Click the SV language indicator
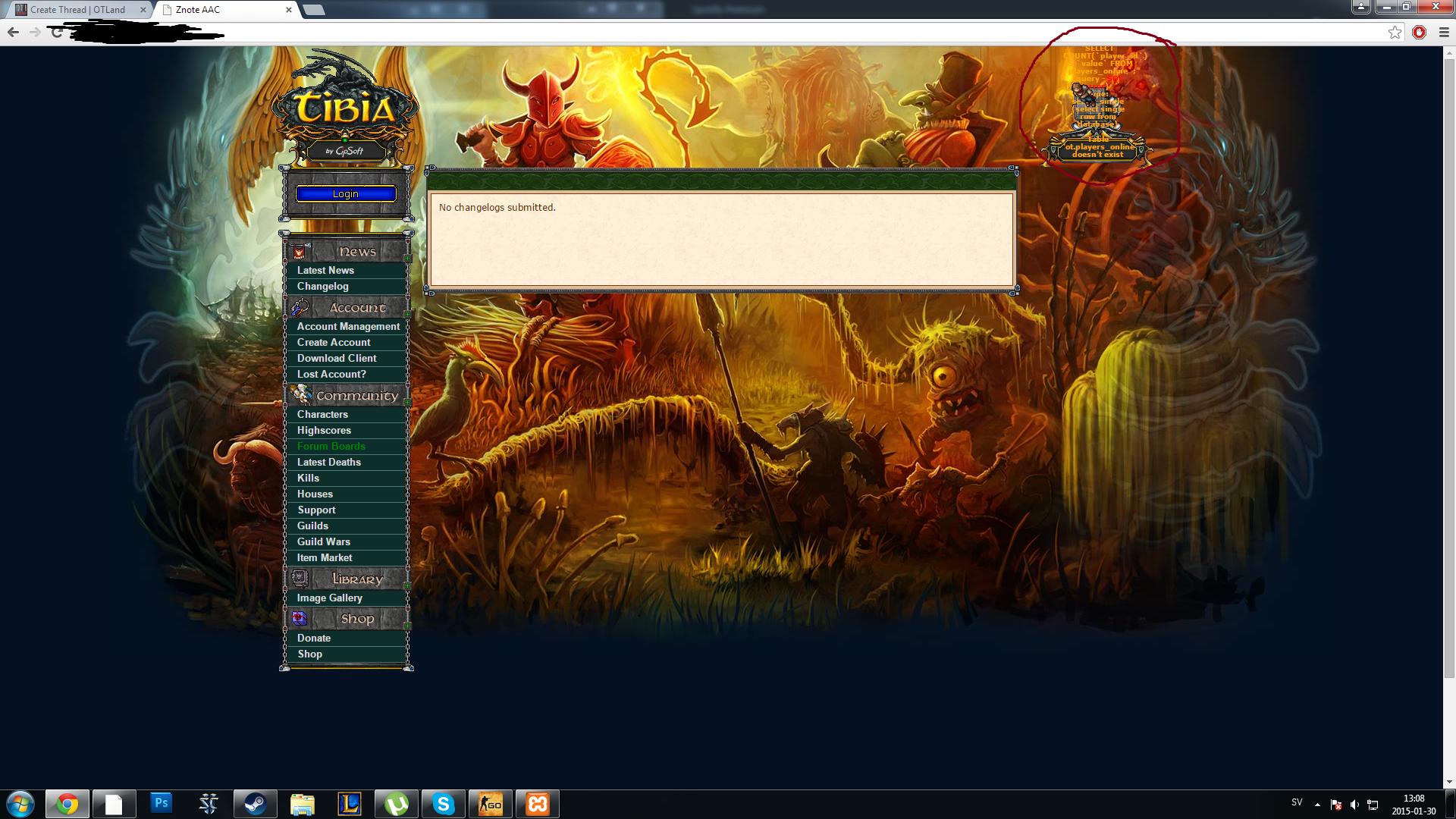This screenshot has width=1456, height=819. pos(1297,802)
